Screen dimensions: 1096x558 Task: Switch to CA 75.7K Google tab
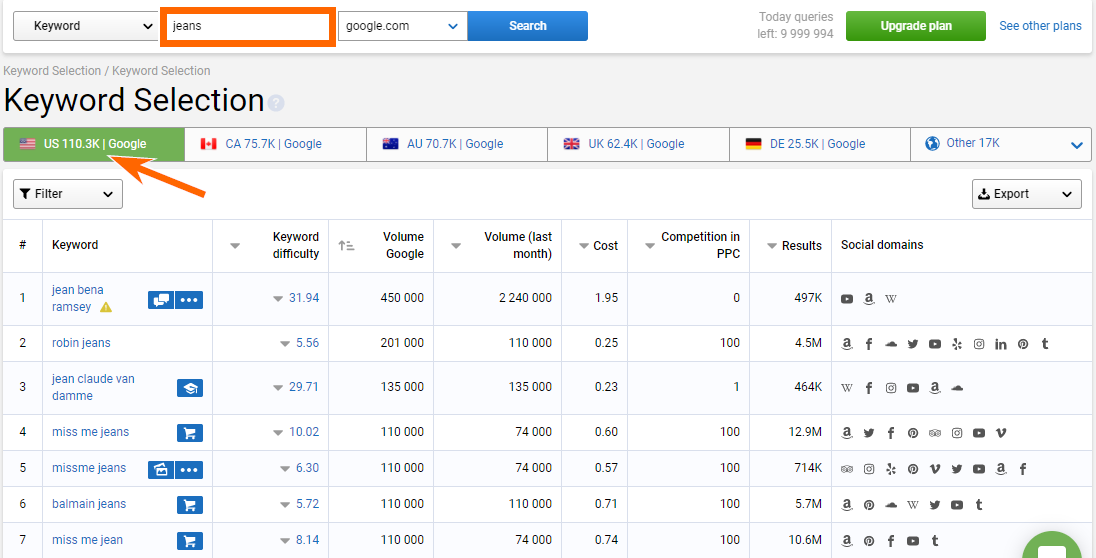(x=275, y=144)
